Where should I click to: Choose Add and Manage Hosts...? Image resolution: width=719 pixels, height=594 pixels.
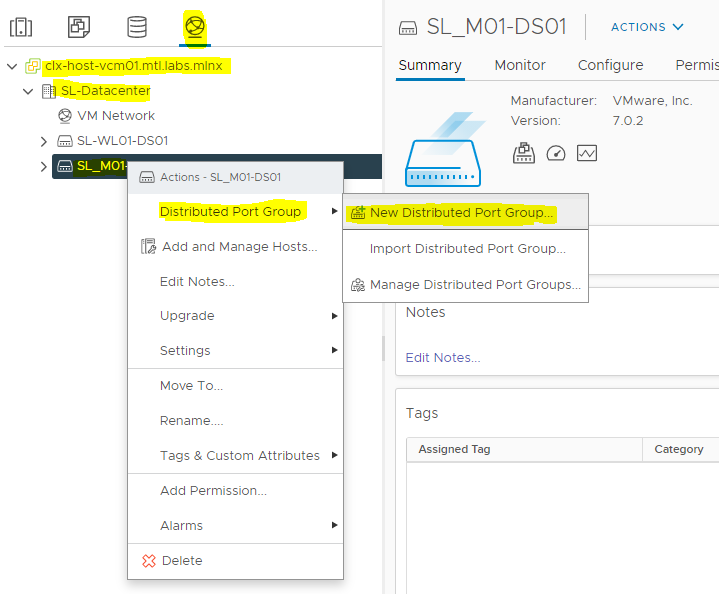pyautogui.click(x=235, y=246)
